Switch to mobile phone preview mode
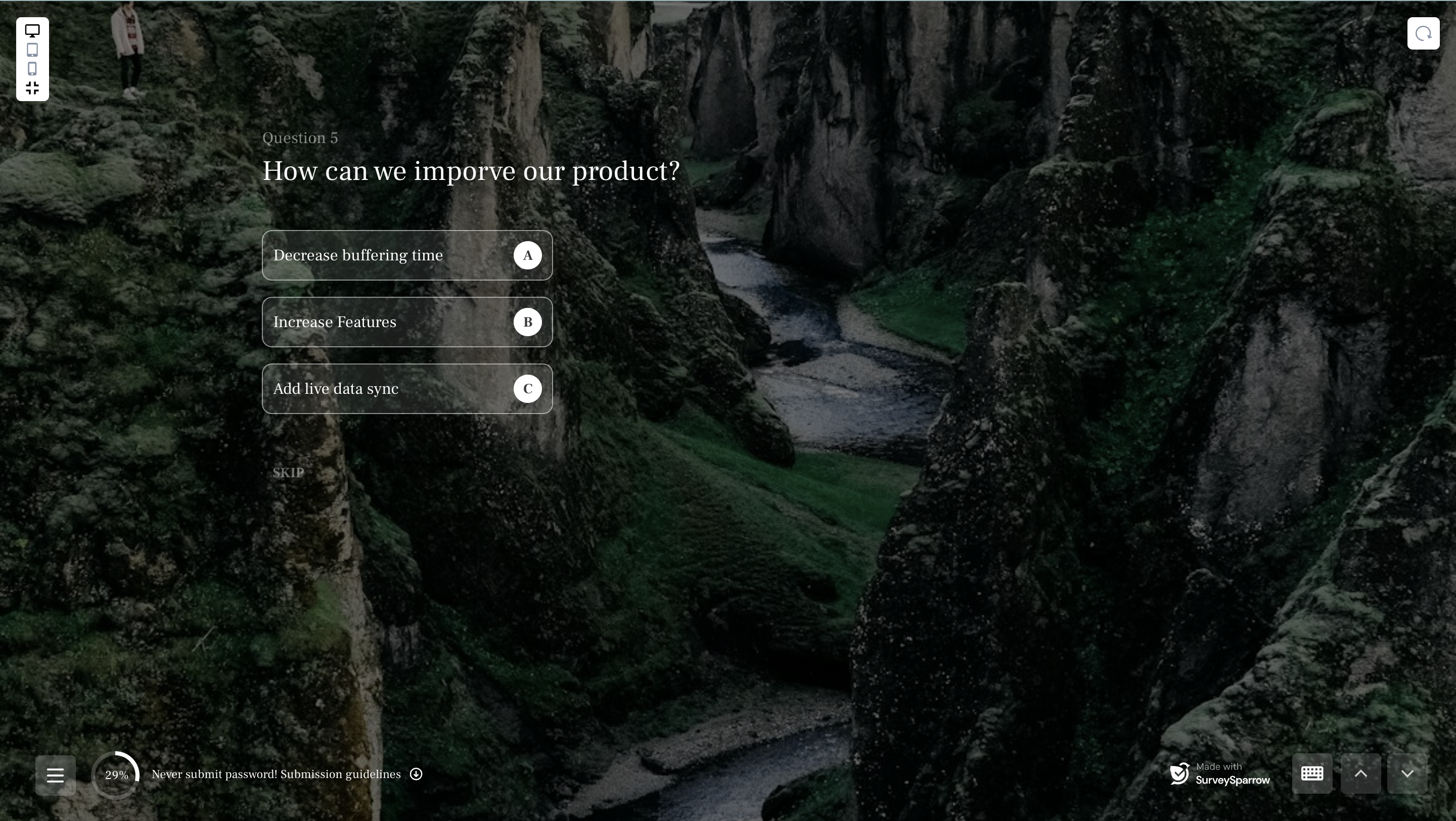 [32, 69]
